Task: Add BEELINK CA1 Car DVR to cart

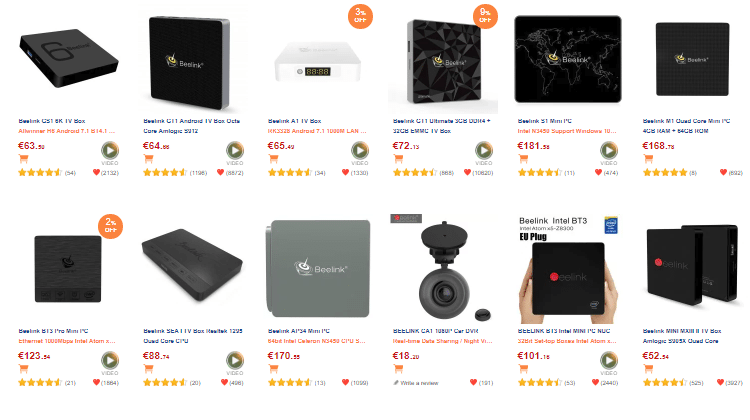Action: (x=398, y=368)
